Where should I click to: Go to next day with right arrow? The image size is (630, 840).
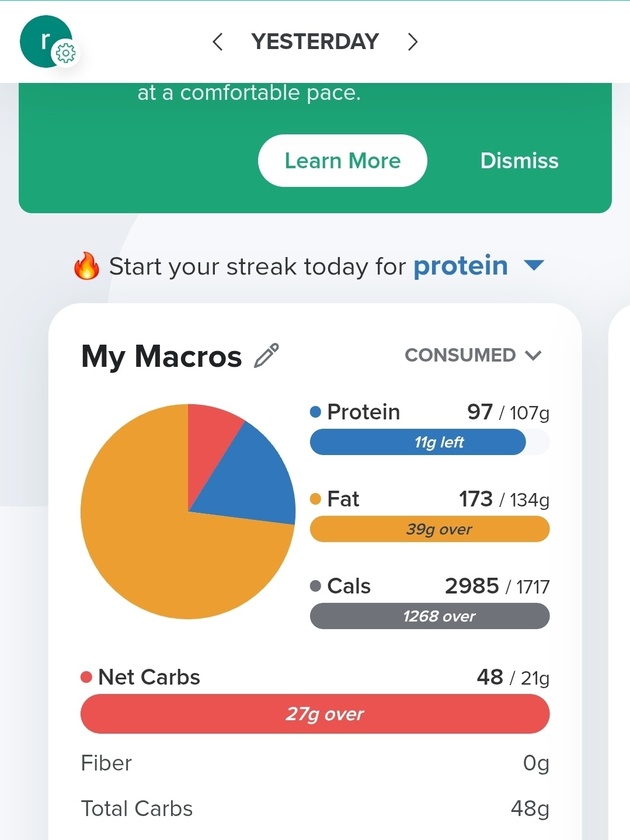pyautogui.click(x=412, y=41)
